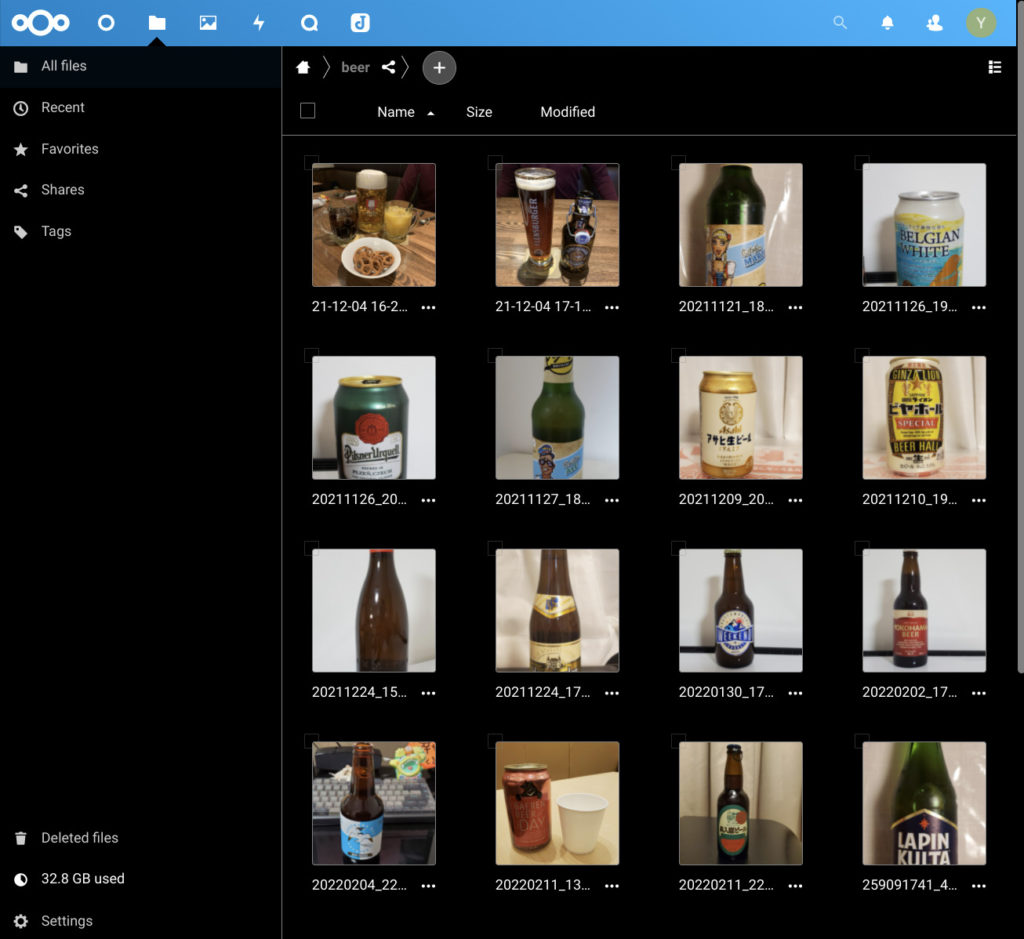Open the app icon showing a J note
The image size is (1024, 939).
pyautogui.click(x=360, y=23)
